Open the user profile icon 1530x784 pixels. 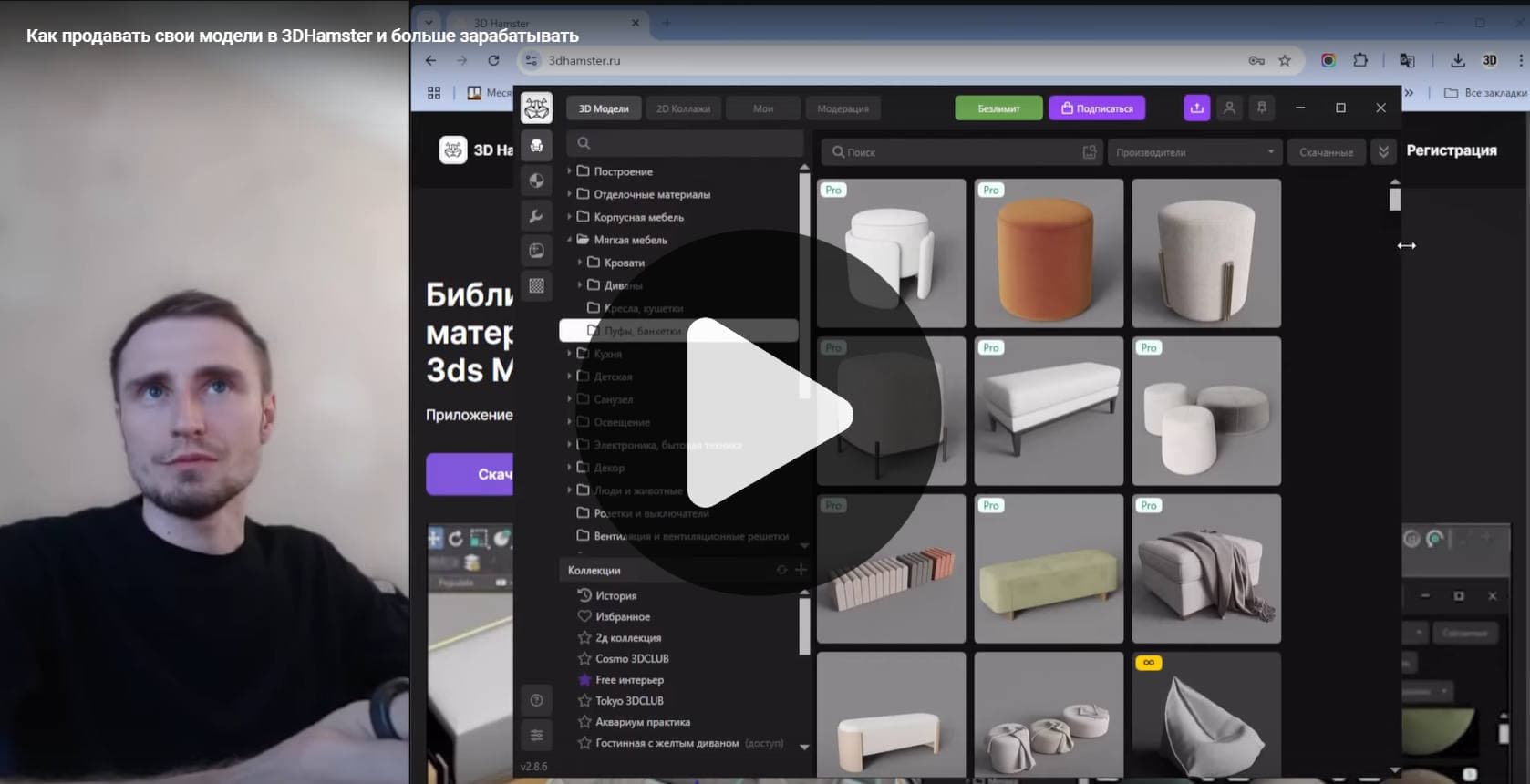pyautogui.click(x=1229, y=108)
